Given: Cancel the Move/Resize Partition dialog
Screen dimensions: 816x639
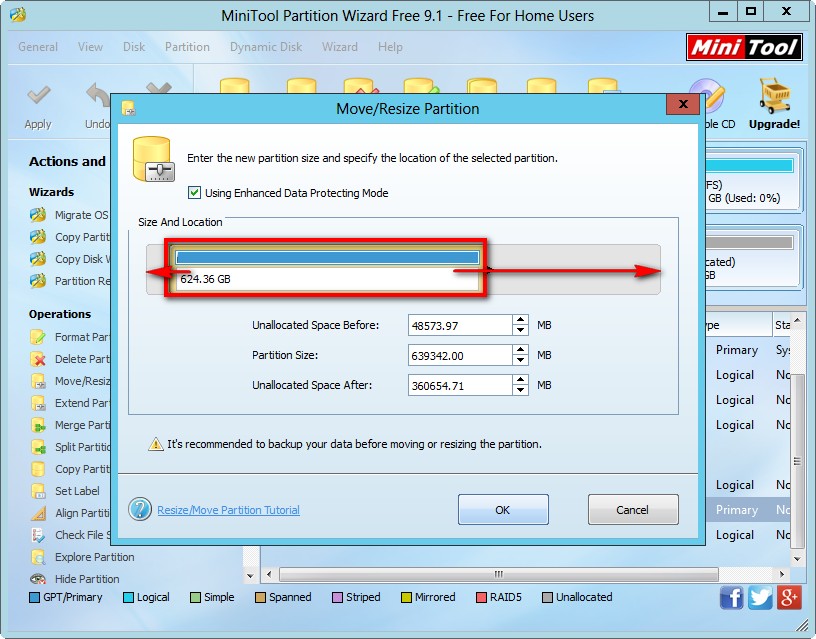Looking at the screenshot, I should tap(632, 510).
